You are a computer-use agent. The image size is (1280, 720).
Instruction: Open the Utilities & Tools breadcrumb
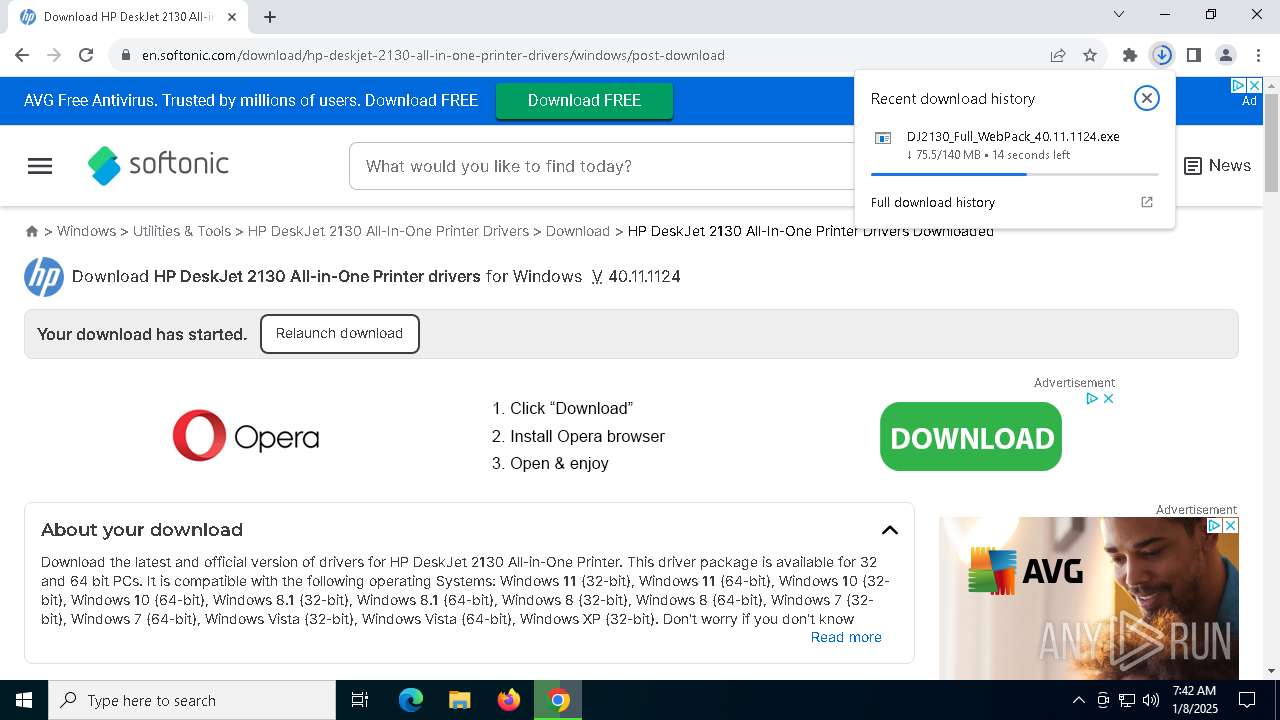click(x=182, y=231)
